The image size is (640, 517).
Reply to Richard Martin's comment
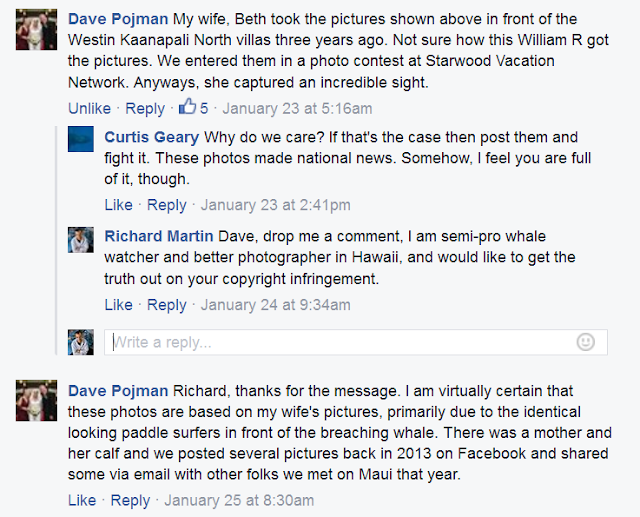tap(166, 305)
